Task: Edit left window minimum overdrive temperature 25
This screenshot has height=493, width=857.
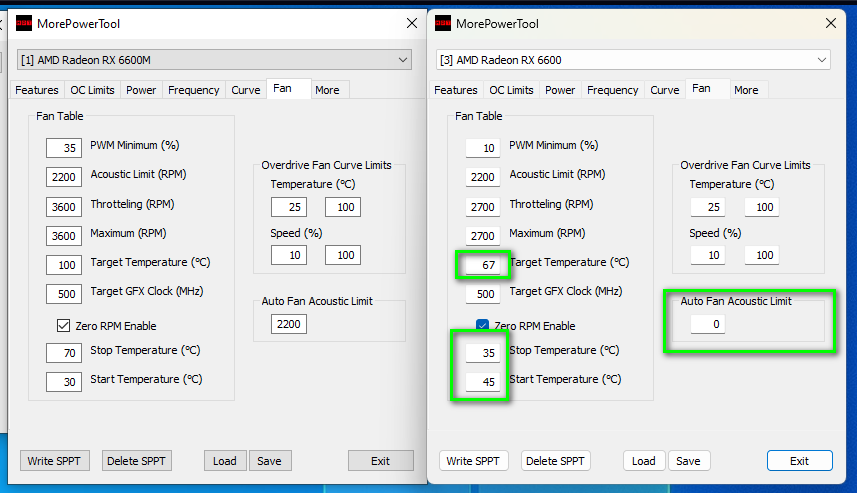Action: 289,207
